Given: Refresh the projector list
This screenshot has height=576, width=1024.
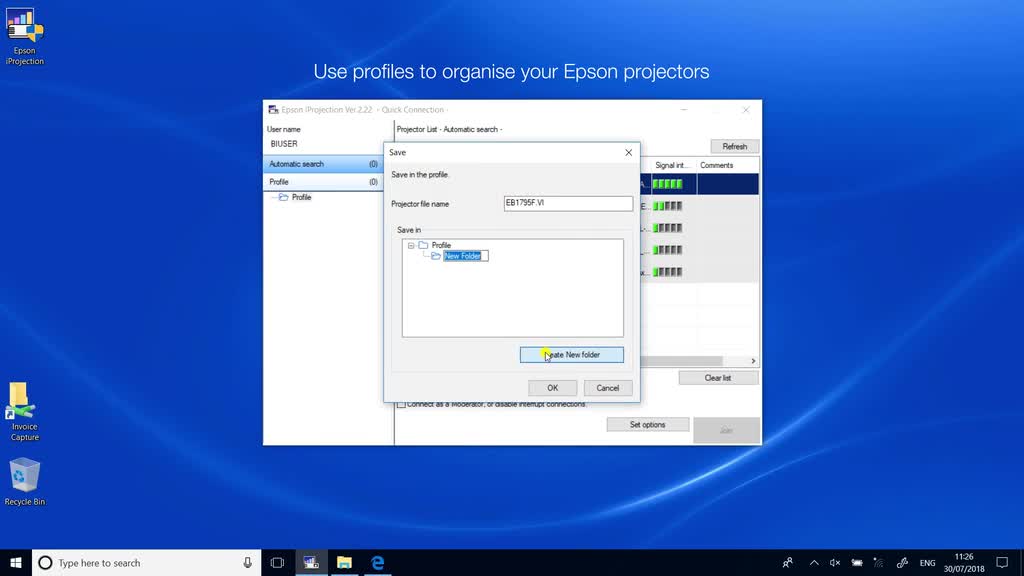Looking at the screenshot, I should [735, 146].
